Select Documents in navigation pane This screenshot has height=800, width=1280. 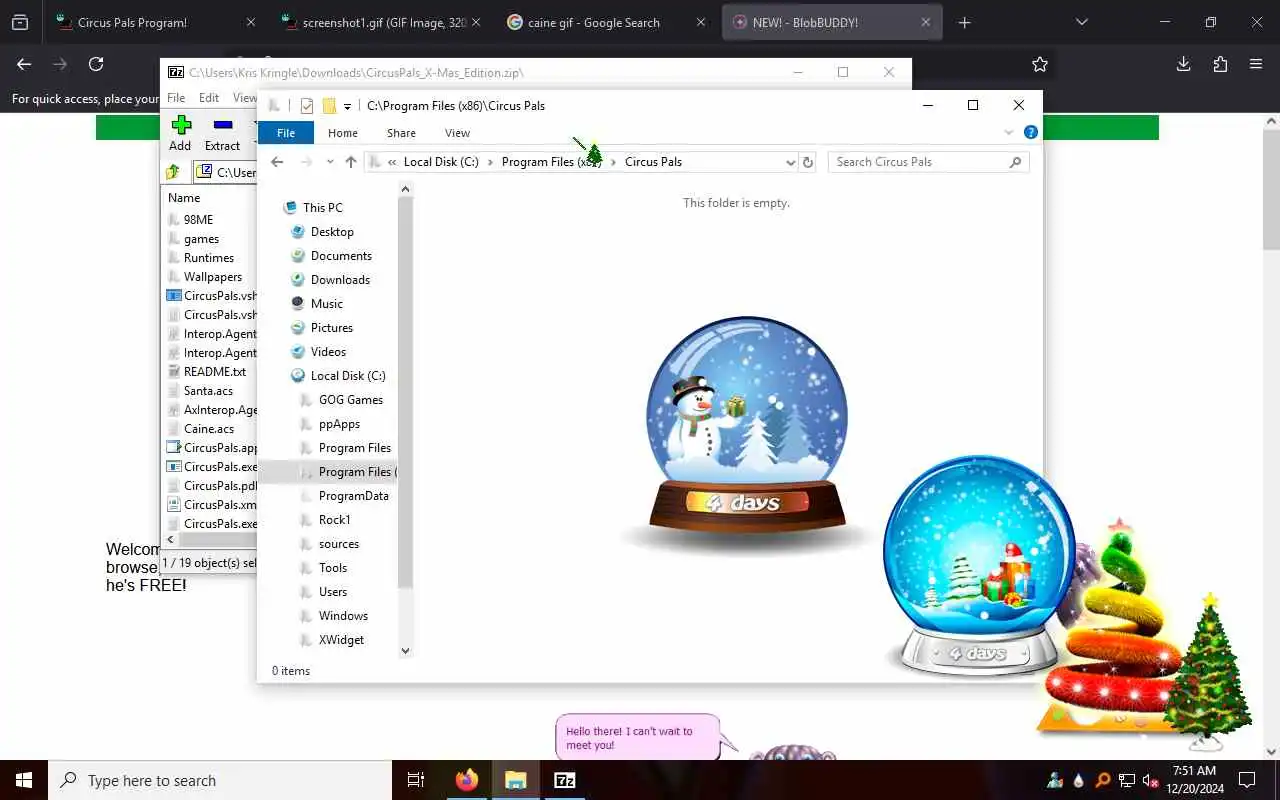(x=341, y=256)
